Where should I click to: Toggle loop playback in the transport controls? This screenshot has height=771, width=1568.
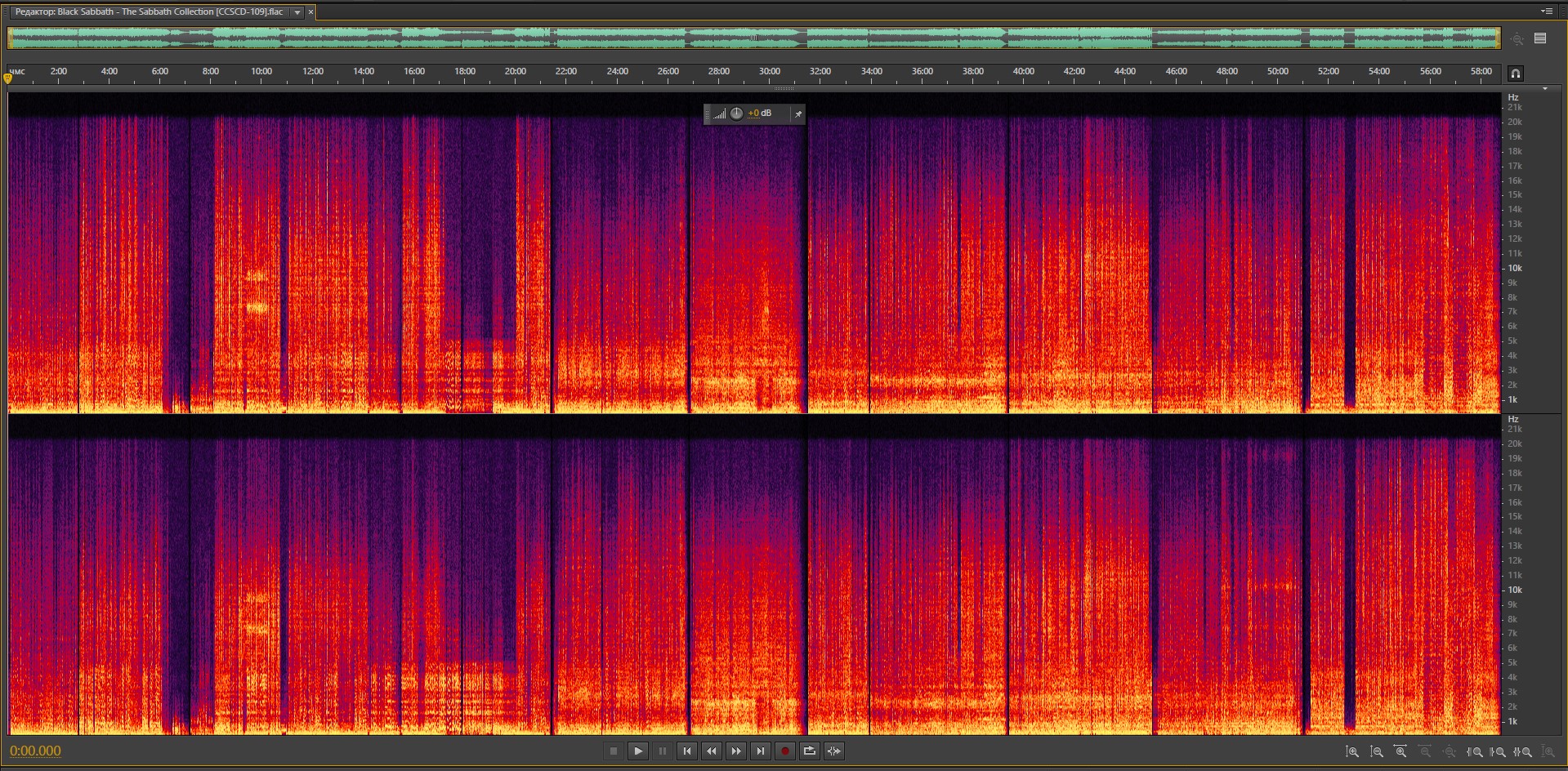(809, 751)
